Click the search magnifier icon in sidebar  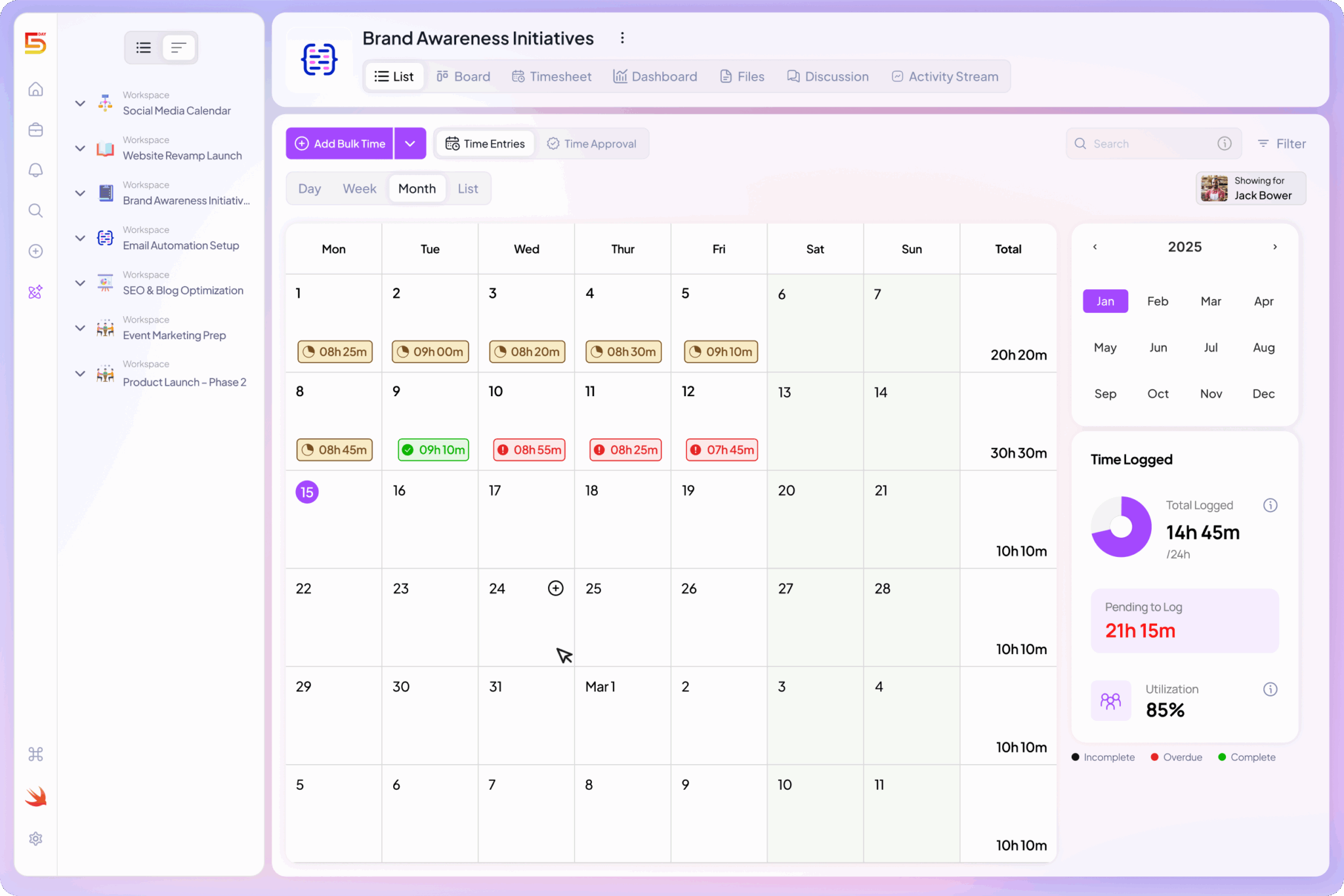pos(35,210)
